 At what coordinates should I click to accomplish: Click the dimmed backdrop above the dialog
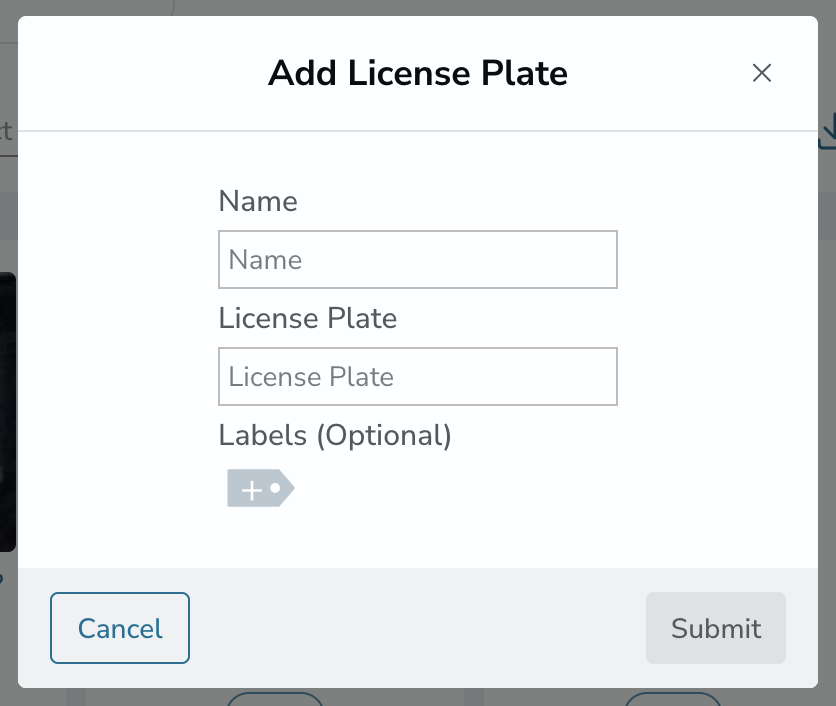tap(418, 7)
